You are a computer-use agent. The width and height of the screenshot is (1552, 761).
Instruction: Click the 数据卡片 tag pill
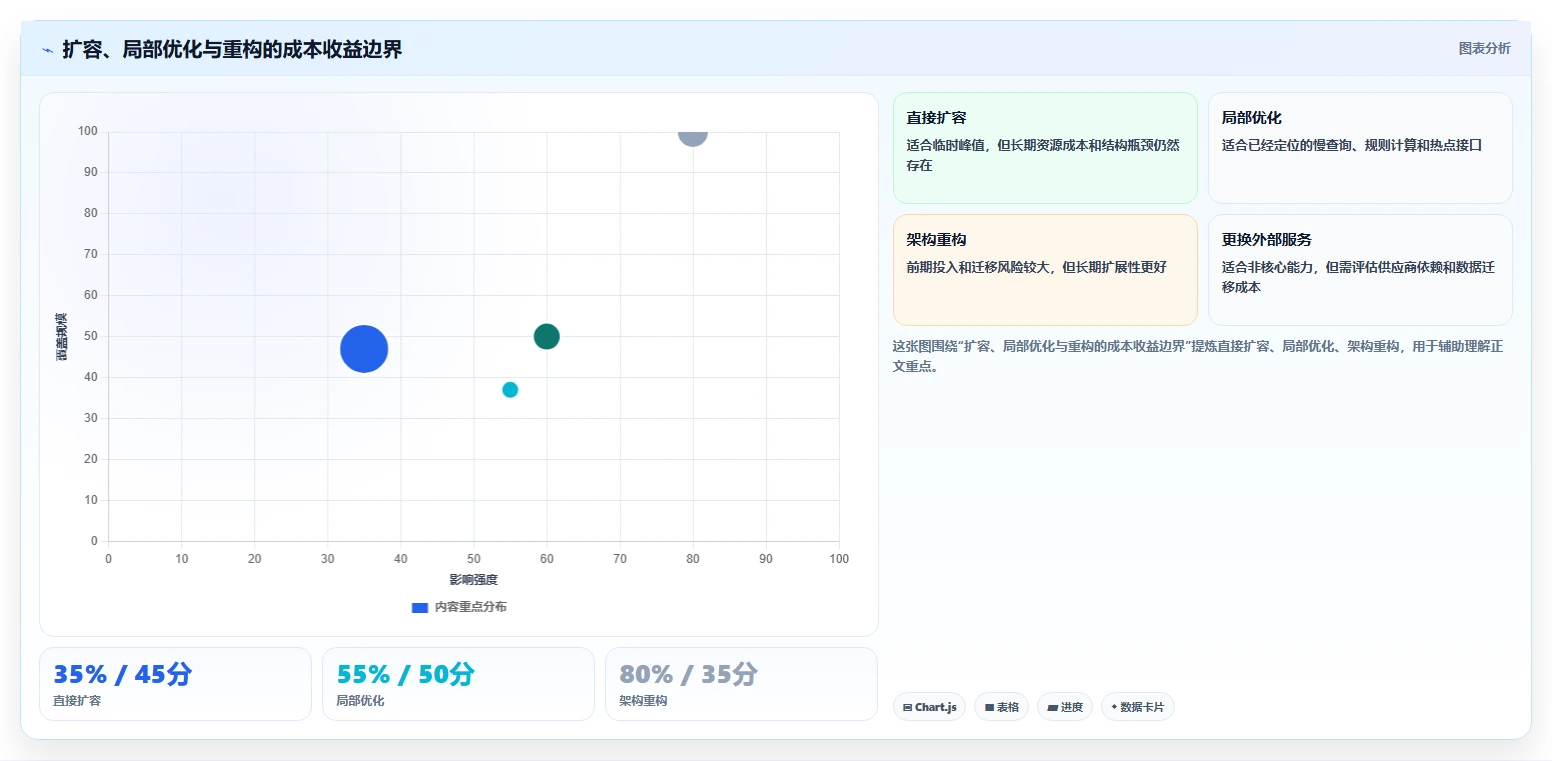[1138, 707]
